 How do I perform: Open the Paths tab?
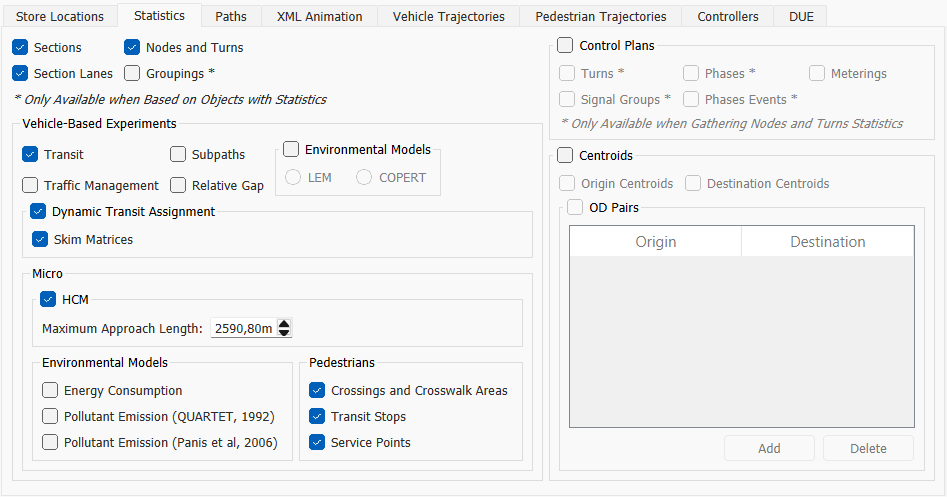230,16
